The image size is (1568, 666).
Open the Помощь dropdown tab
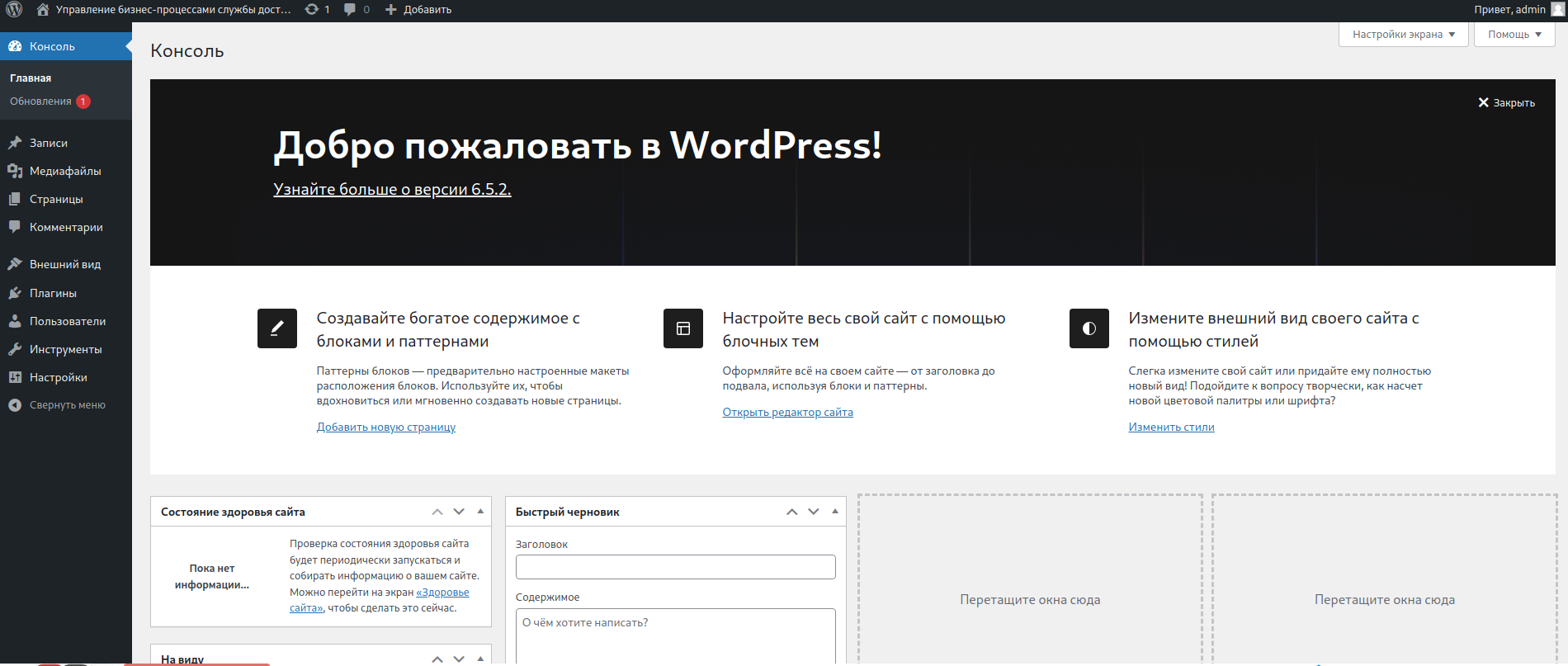pyautogui.click(x=1514, y=34)
